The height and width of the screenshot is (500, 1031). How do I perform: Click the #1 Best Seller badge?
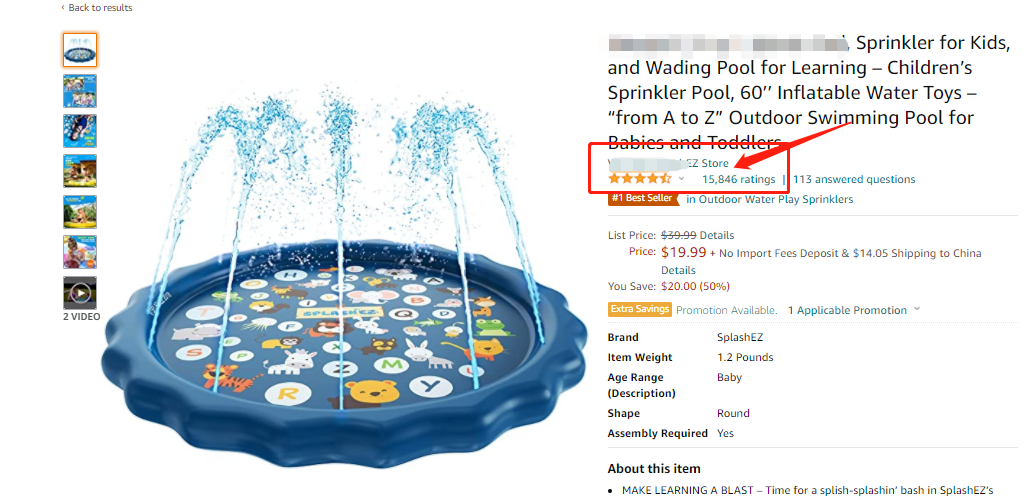[x=643, y=199]
